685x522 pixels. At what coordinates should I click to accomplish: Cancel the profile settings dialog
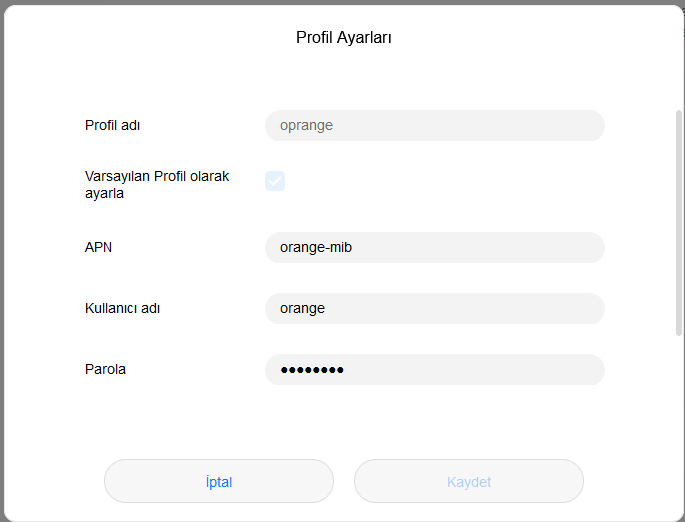click(x=218, y=482)
